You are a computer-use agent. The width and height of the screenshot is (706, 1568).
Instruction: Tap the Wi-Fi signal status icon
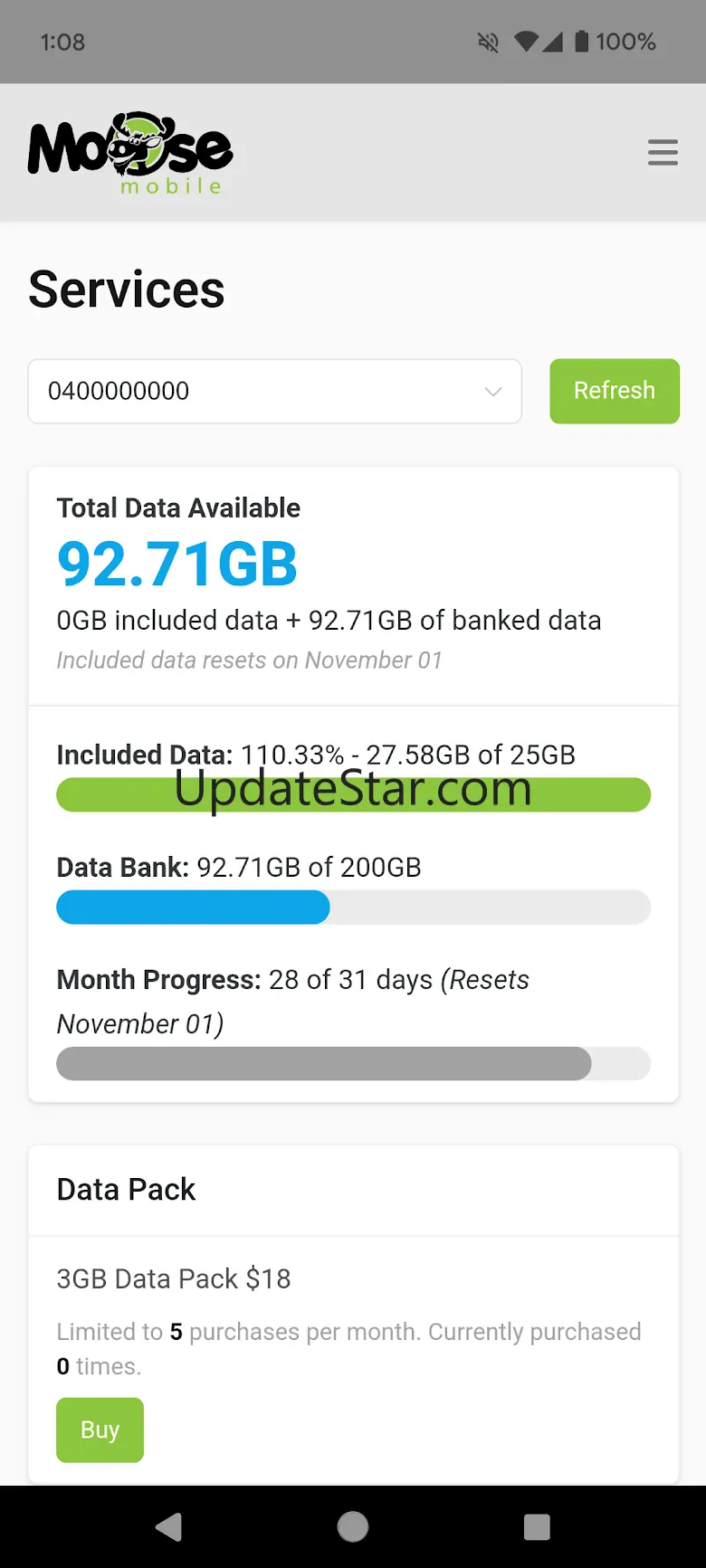[526, 42]
